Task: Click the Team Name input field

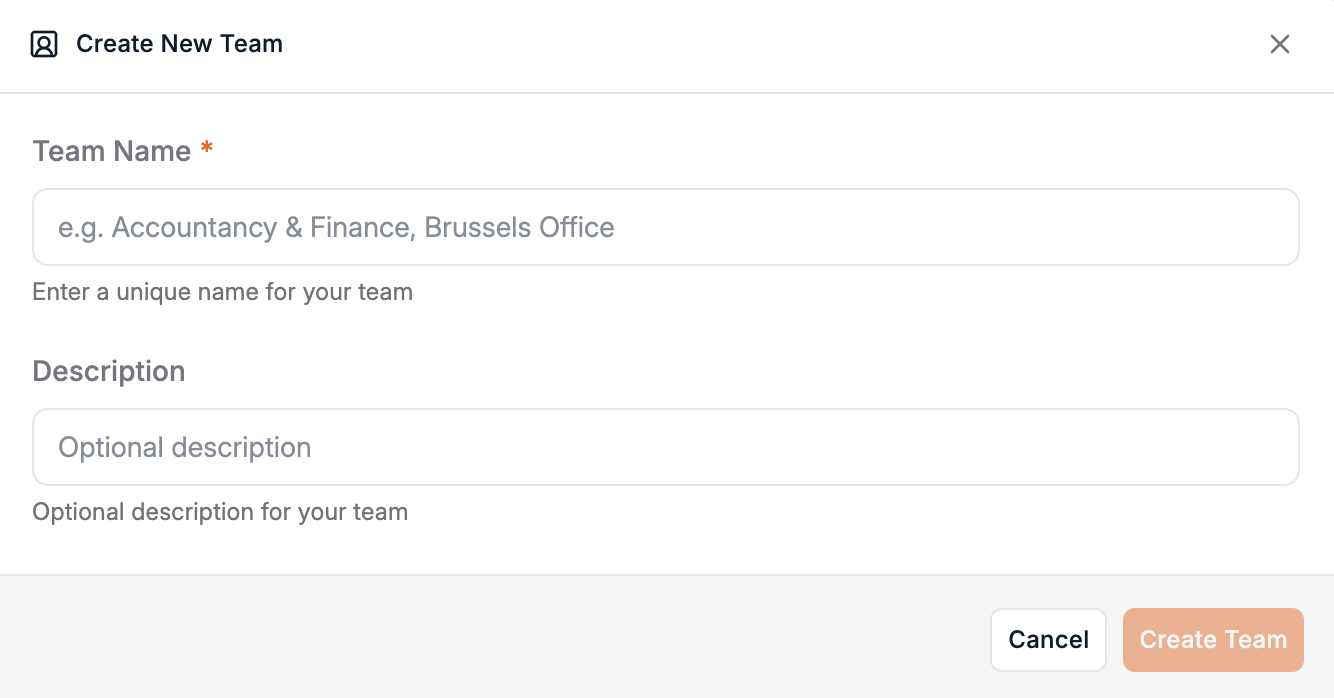Action: click(665, 227)
